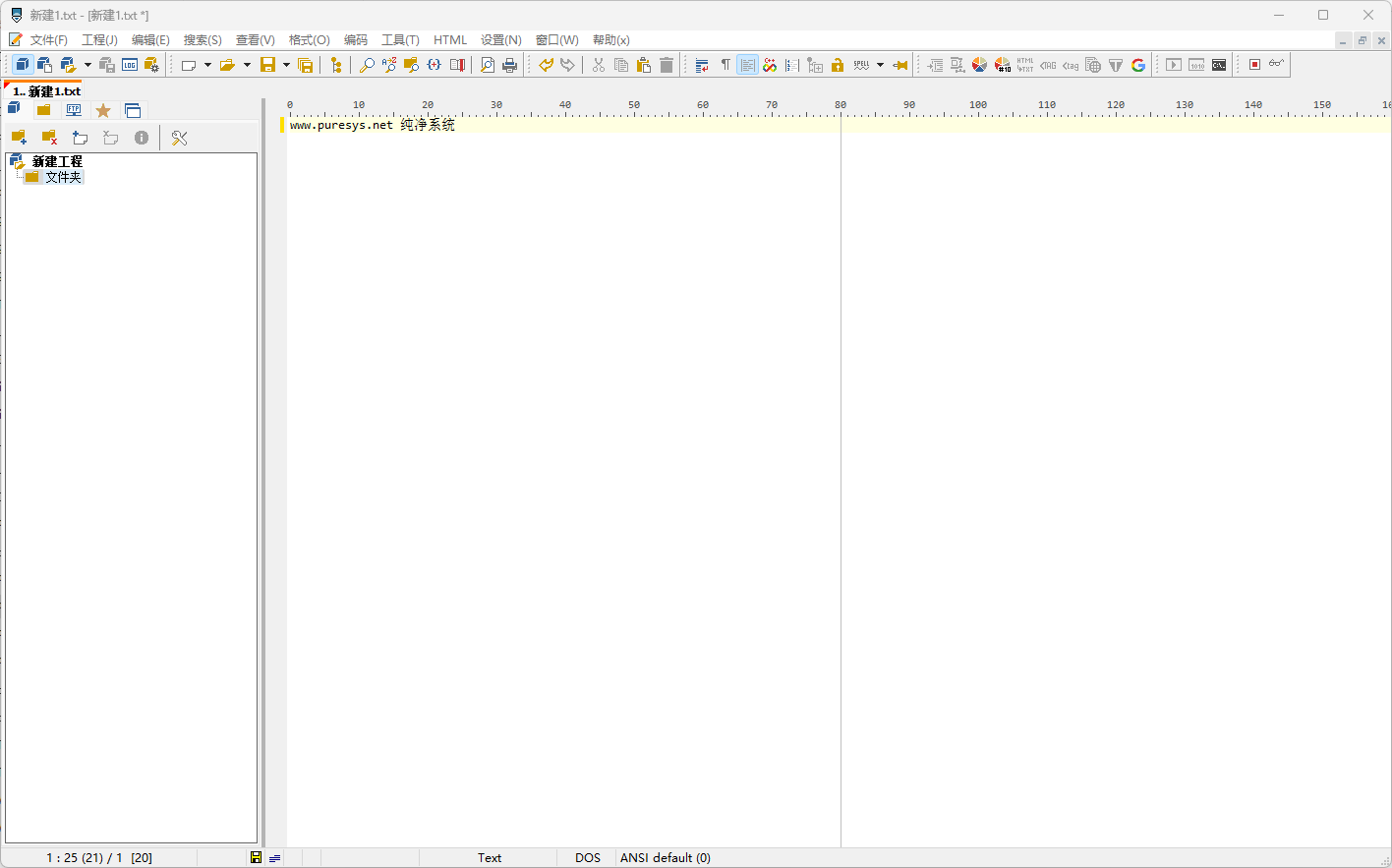
Task: Click the Google search toolbar icon
Action: pyautogui.click(x=1138, y=64)
